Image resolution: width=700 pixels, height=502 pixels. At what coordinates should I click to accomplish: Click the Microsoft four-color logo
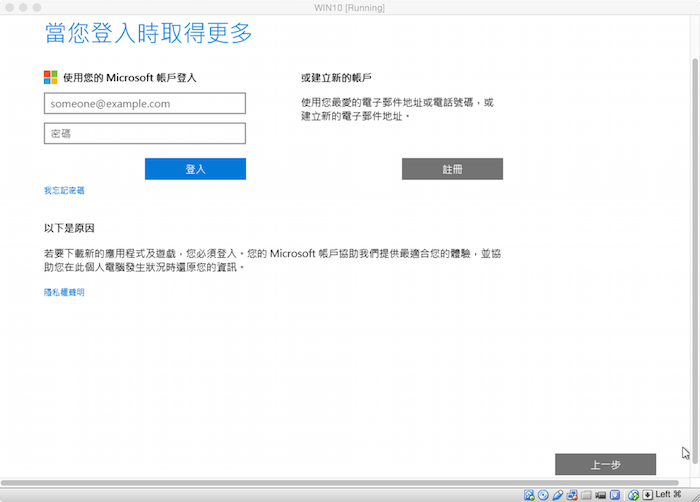coord(50,77)
